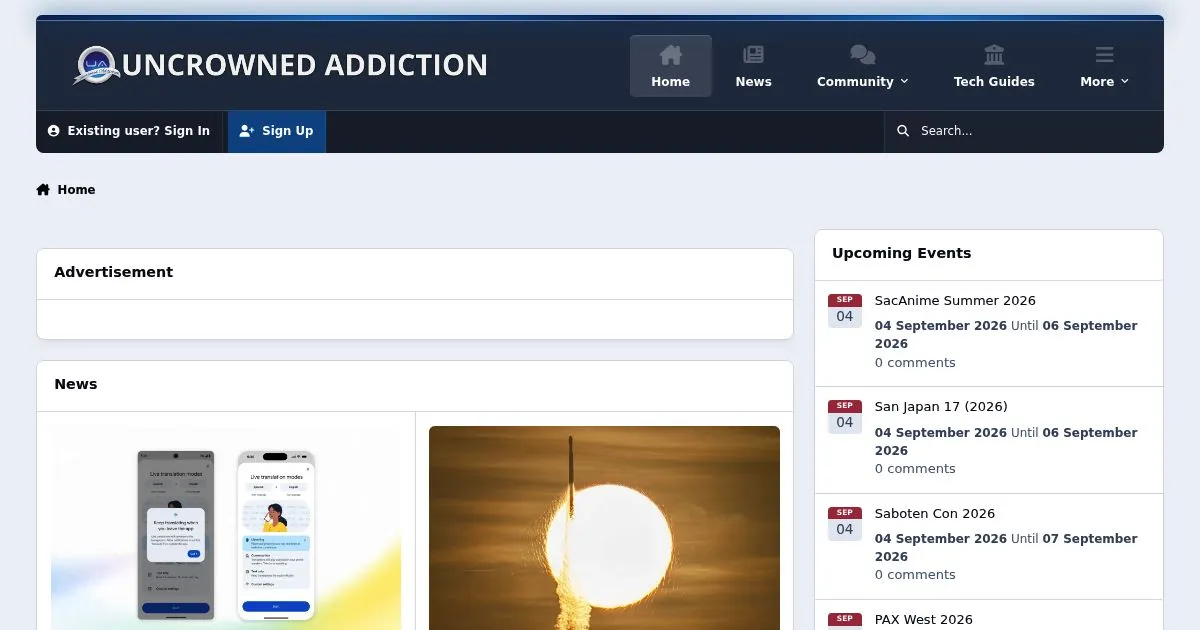Open the Saboten Con 2026 event

pyautogui.click(x=935, y=514)
